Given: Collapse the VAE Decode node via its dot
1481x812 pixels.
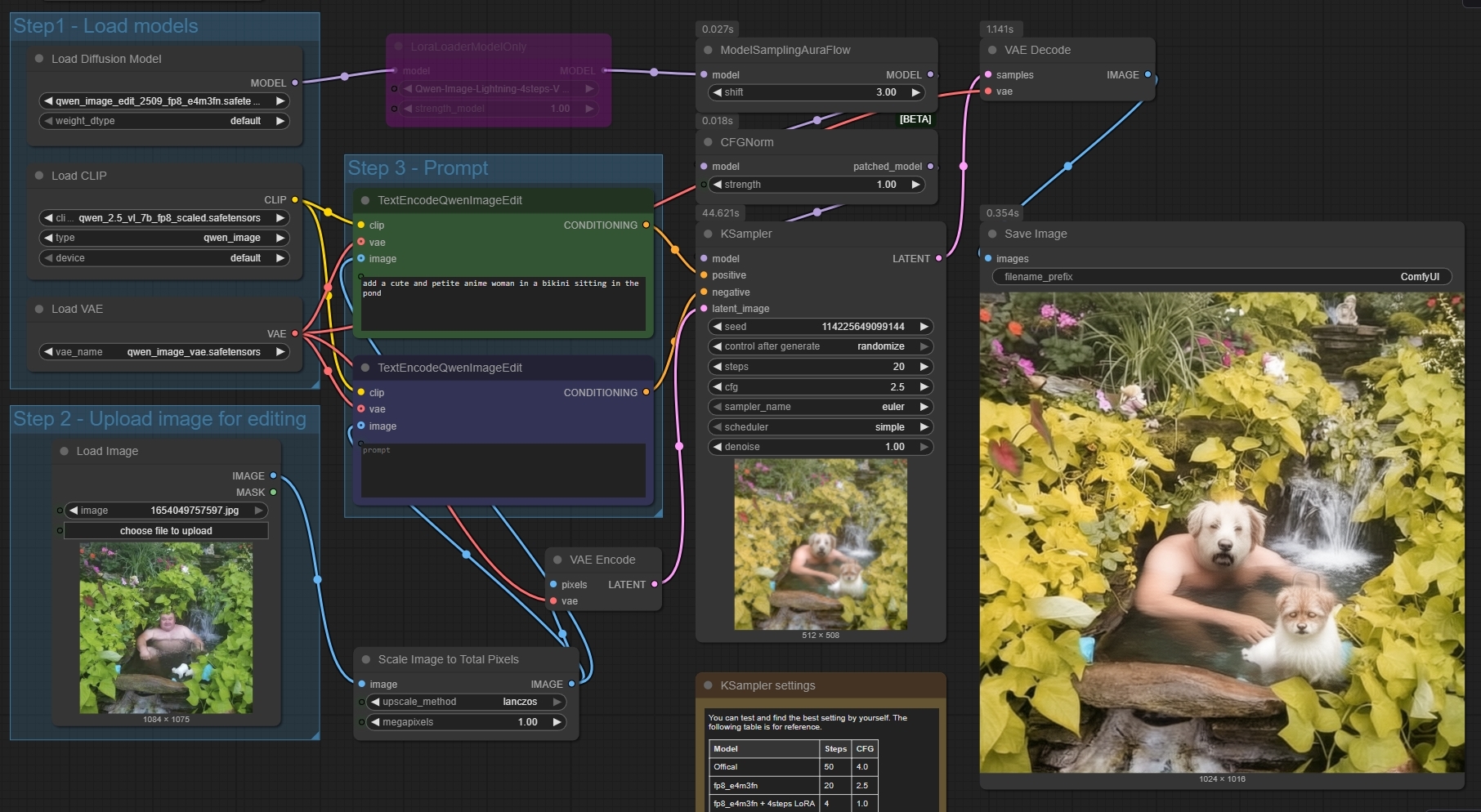Looking at the screenshot, I should pos(992,50).
